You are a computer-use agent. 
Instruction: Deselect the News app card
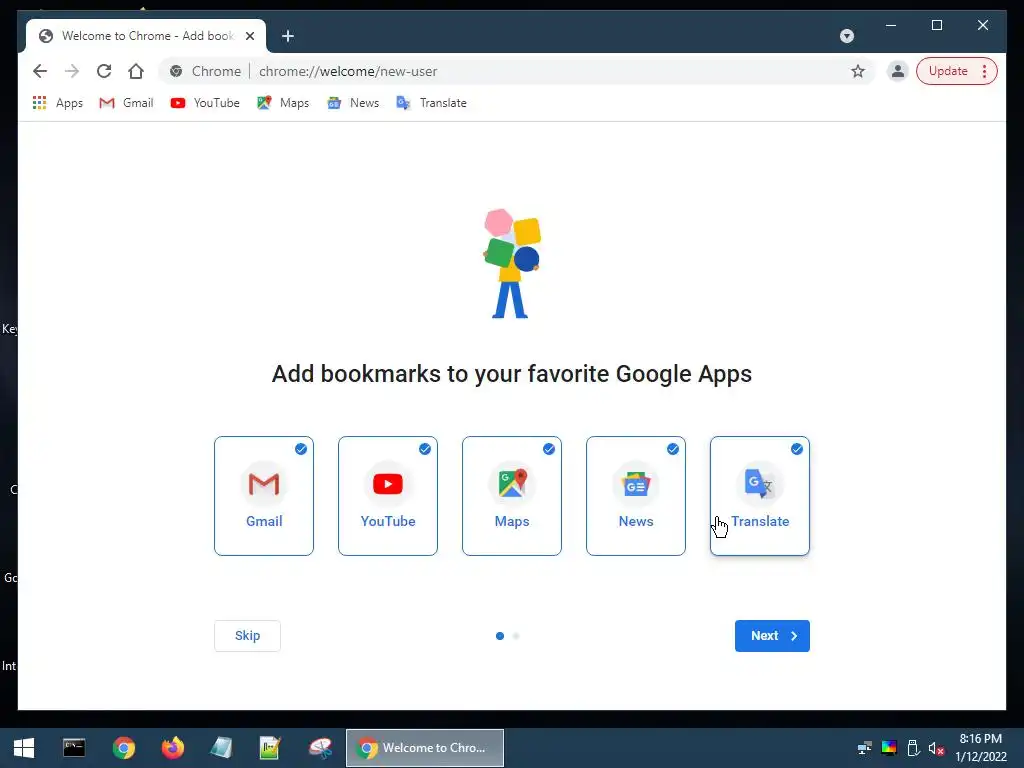636,496
